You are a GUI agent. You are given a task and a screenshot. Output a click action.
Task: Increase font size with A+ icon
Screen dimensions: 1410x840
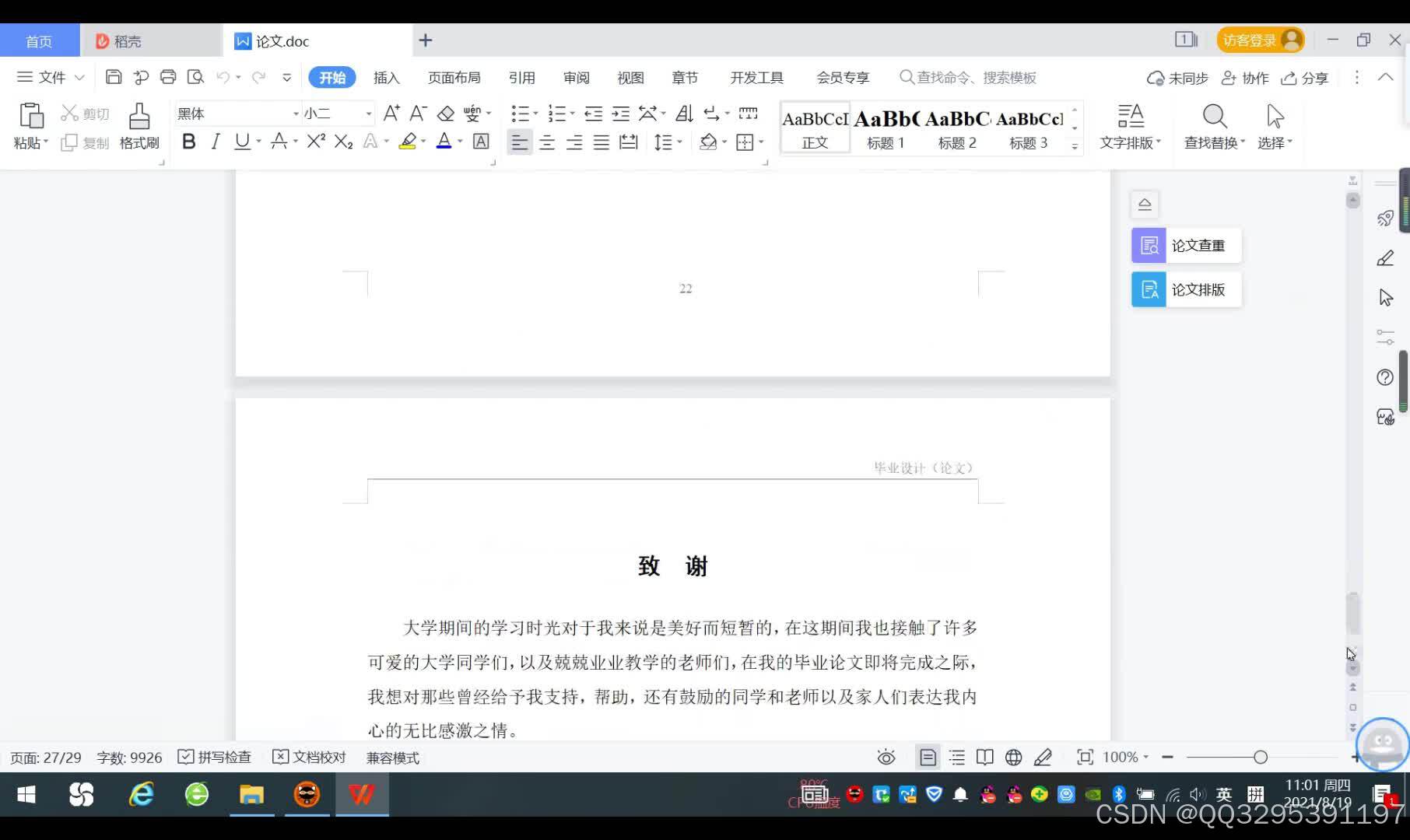[x=391, y=114]
